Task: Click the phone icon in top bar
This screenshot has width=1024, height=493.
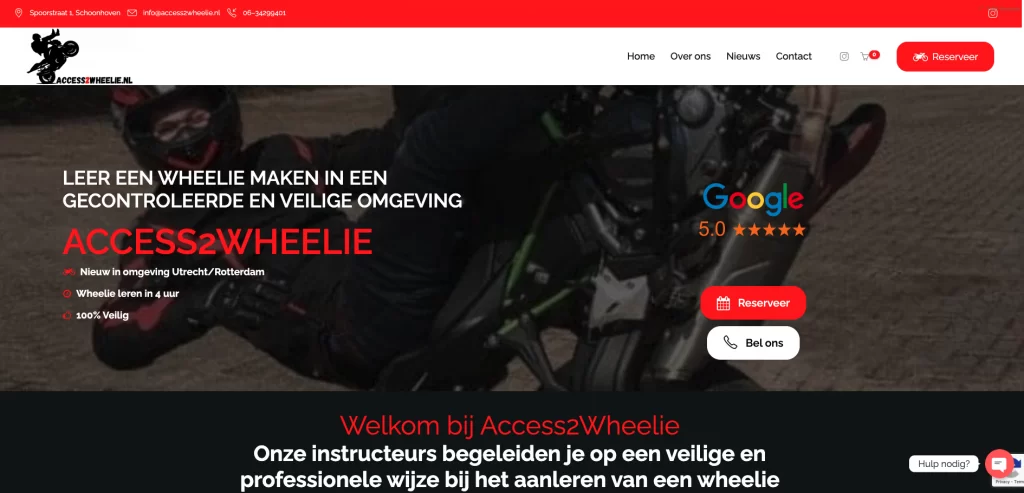Action: (x=232, y=13)
